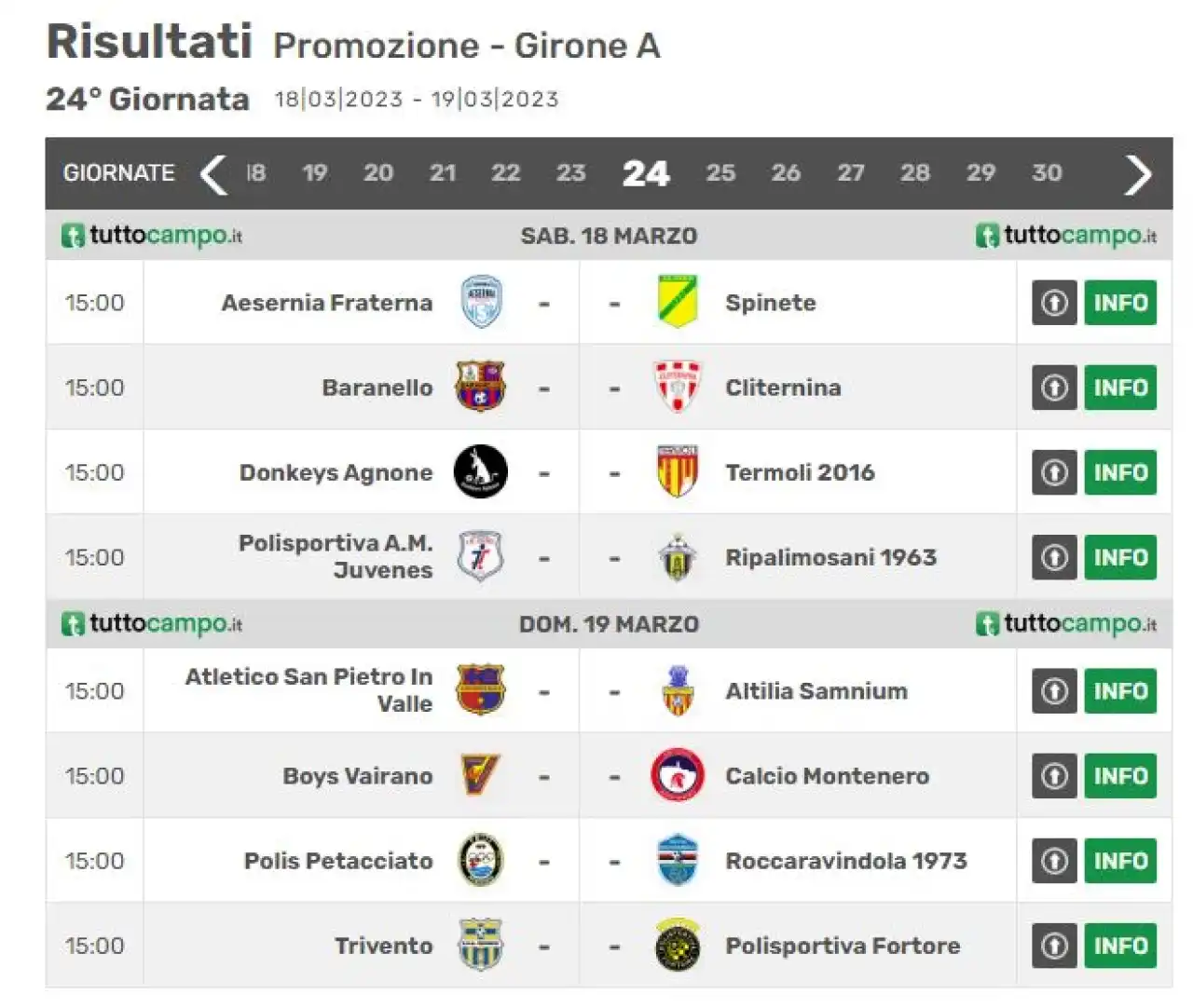Click the Spinete green-yellow shield logo
Screen dimensions: 1193x1008
point(678,302)
